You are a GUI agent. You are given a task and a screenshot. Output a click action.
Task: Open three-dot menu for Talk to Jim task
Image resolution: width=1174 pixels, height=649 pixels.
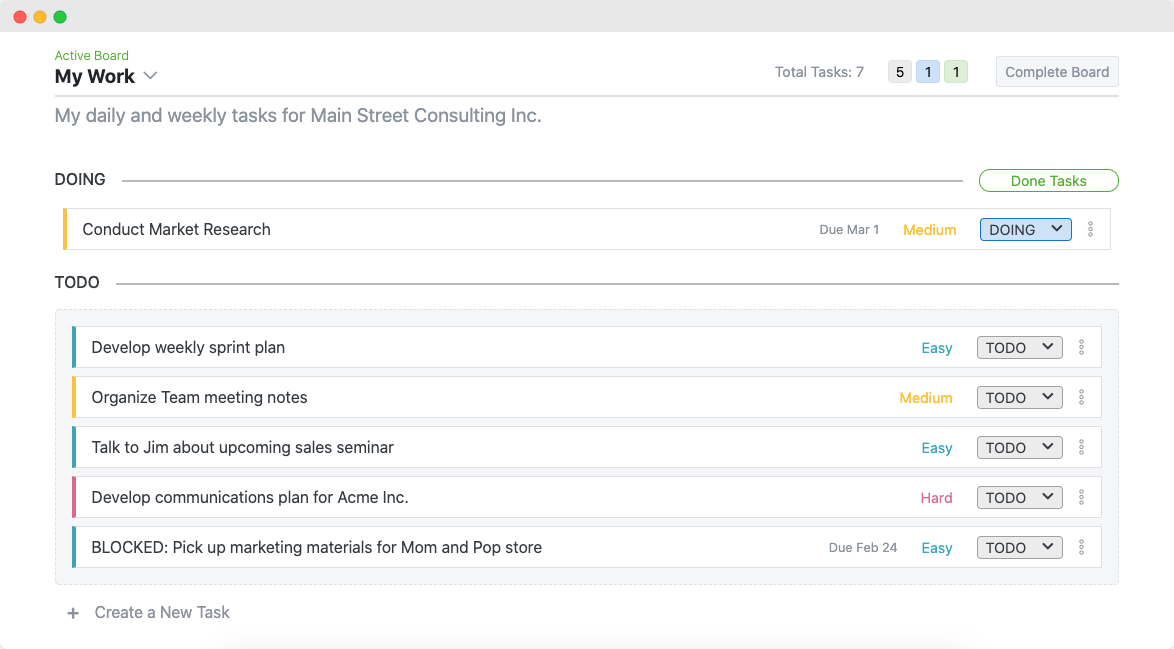1081,448
